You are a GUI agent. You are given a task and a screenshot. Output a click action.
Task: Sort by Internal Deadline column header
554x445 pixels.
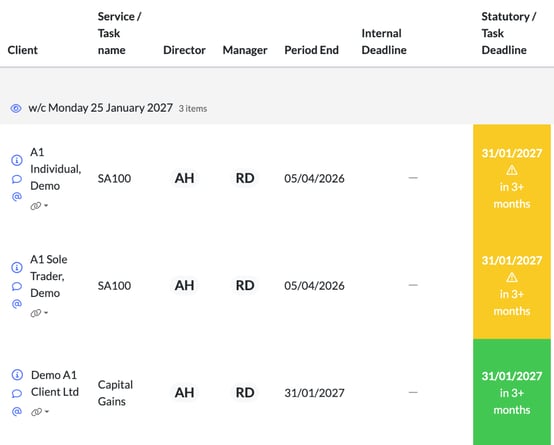[x=384, y=42]
